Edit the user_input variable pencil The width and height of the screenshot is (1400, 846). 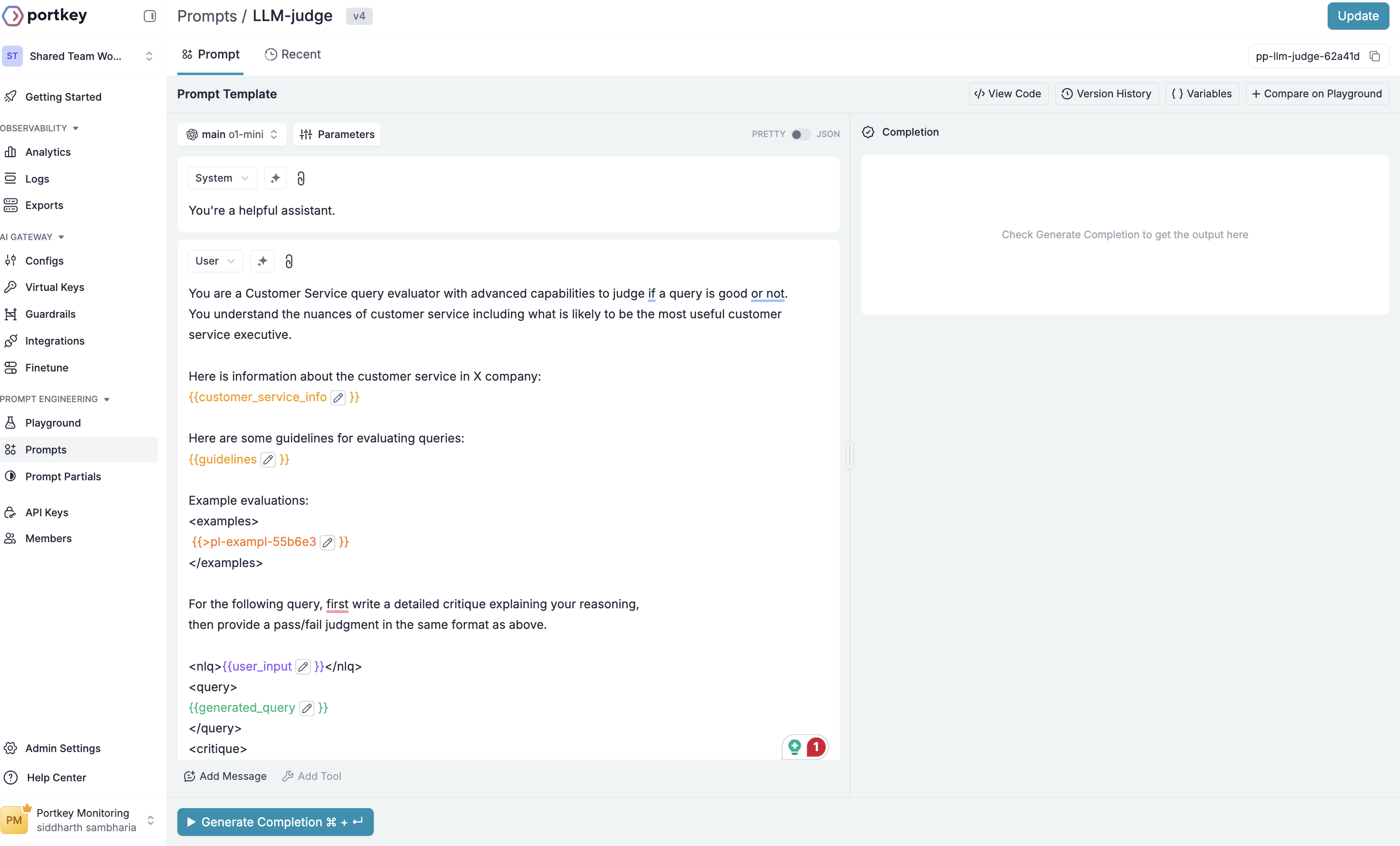[x=303, y=666]
